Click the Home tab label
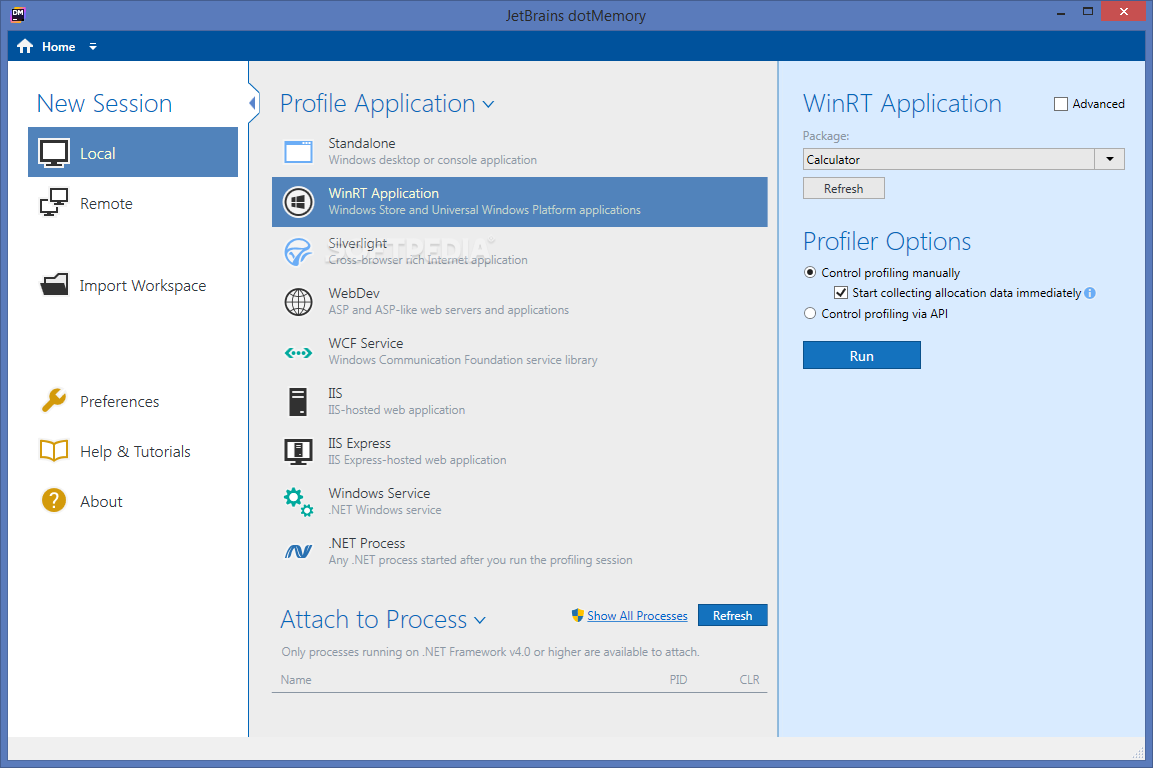Viewport: 1153px width, 768px height. pyautogui.click(x=59, y=46)
